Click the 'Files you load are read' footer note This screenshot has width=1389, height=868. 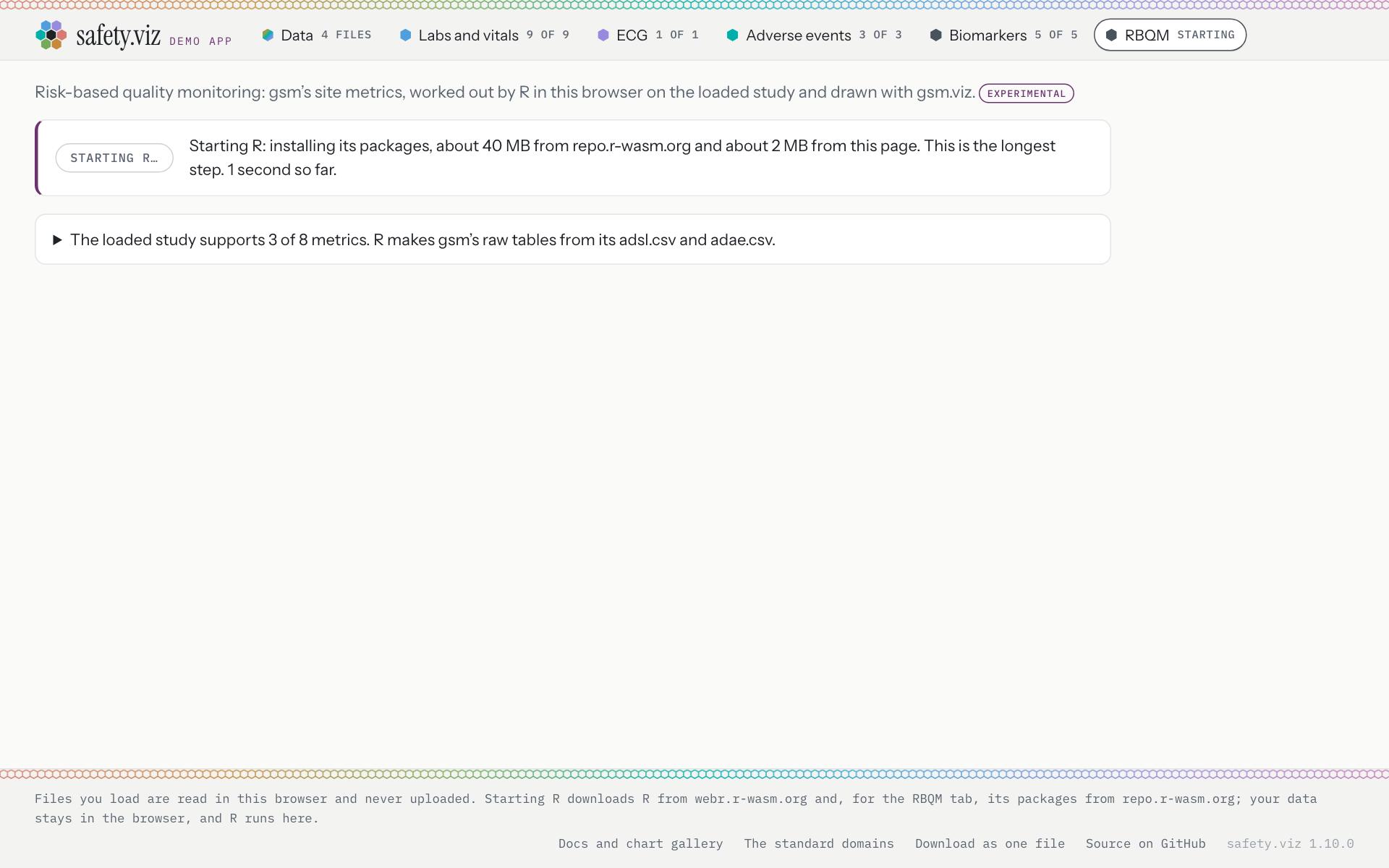coord(676,809)
